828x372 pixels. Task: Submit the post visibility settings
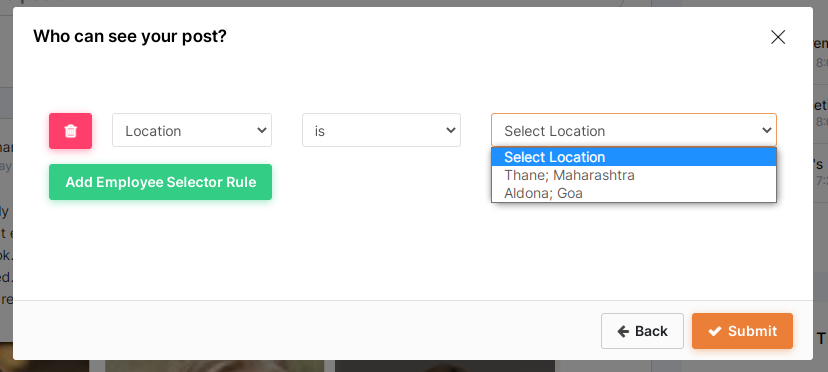click(x=742, y=331)
